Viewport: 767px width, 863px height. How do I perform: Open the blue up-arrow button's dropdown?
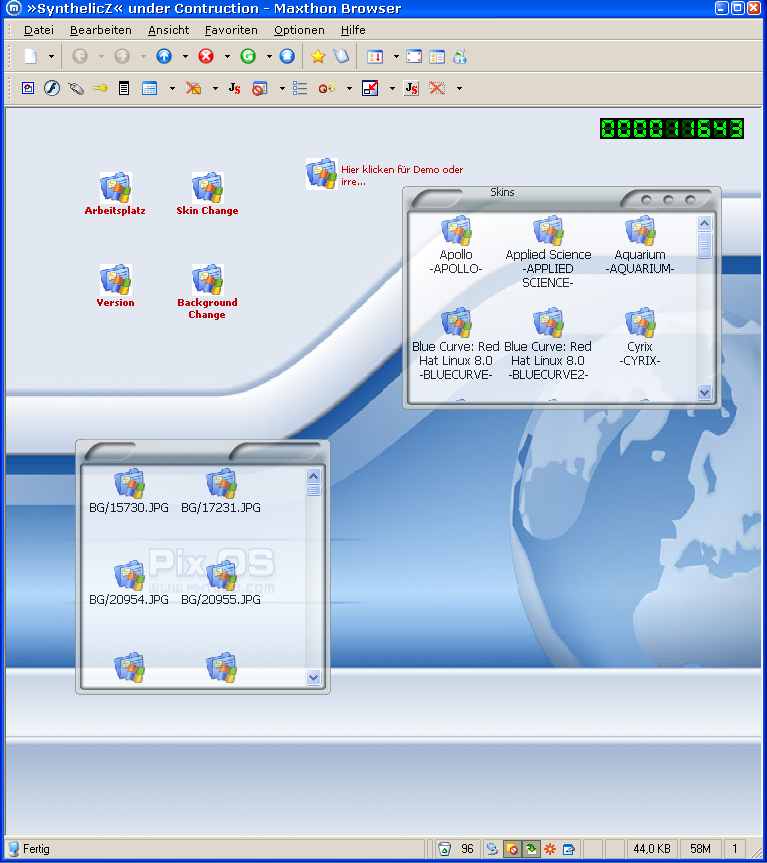[185, 56]
